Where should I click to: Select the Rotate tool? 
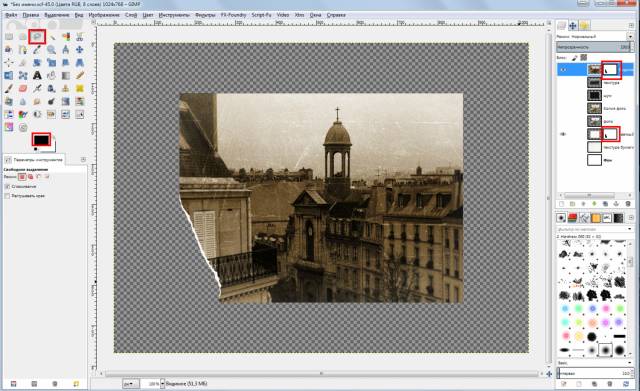pyautogui.click(x=37, y=62)
